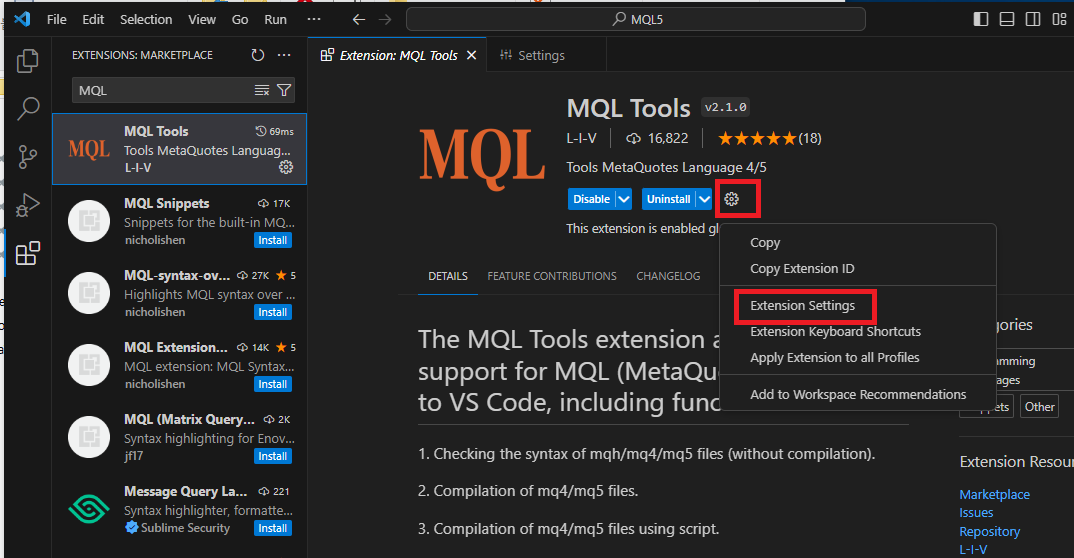Screen dimensions: 1074x558
Task: Install Message Query Language extension
Action: pos(273,528)
